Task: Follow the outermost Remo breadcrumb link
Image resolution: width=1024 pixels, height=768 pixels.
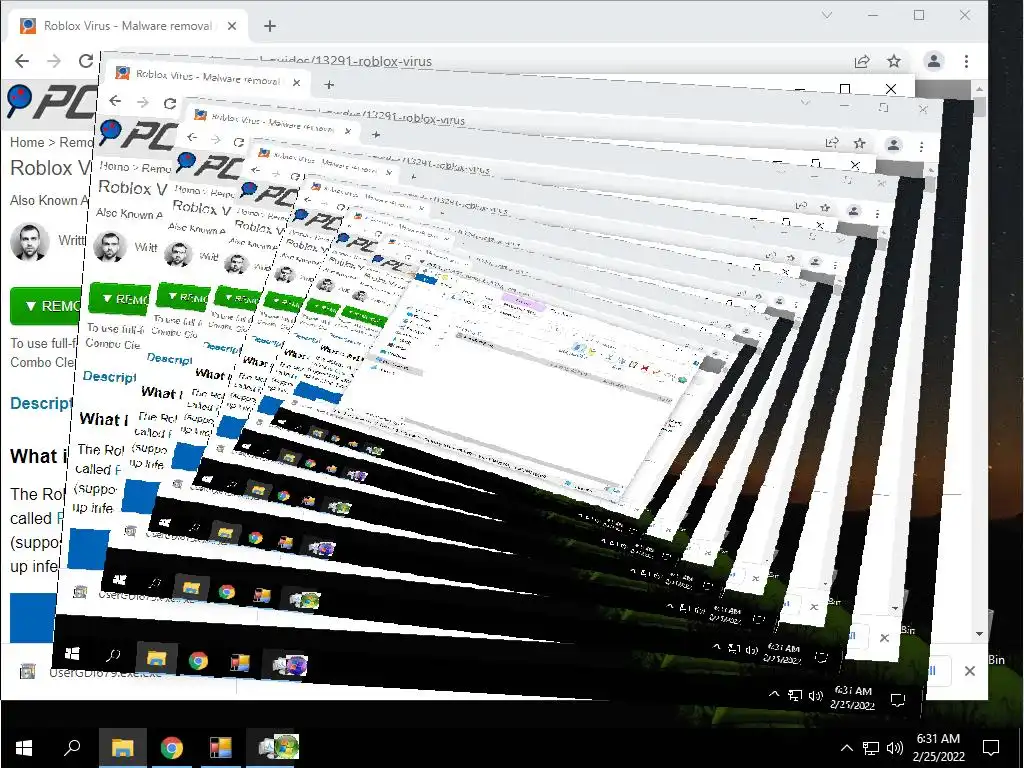Action: coord(76,142)
